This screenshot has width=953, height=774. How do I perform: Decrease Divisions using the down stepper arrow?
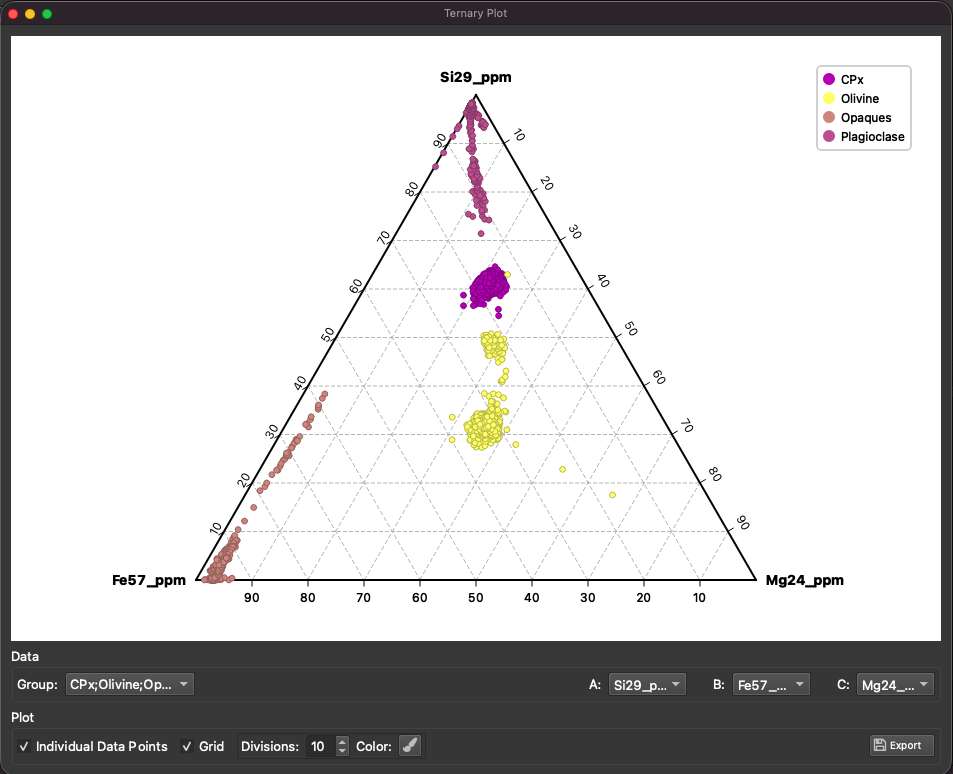pos(343,751)
